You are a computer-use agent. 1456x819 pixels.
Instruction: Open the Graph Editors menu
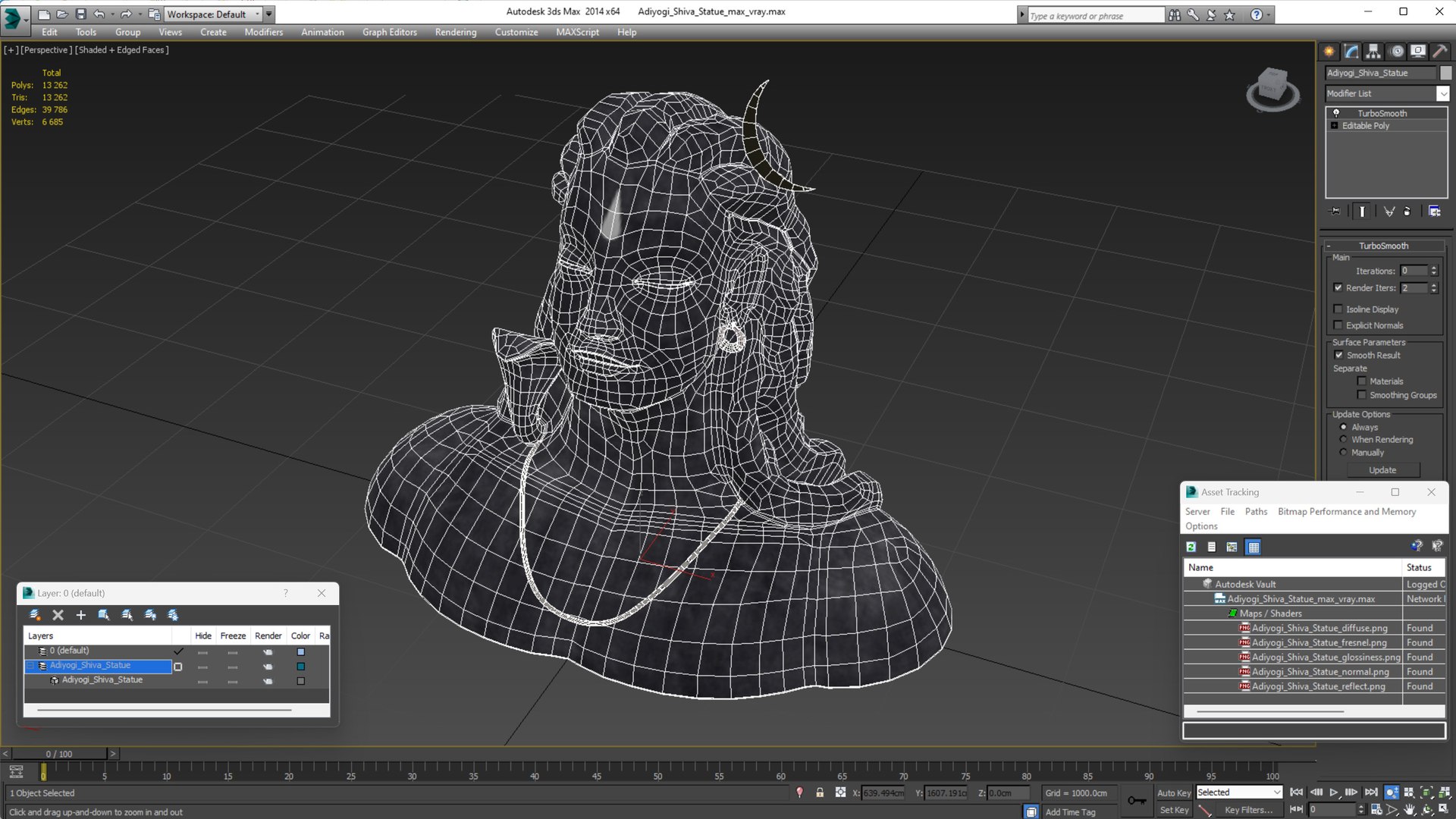(390, 32)
